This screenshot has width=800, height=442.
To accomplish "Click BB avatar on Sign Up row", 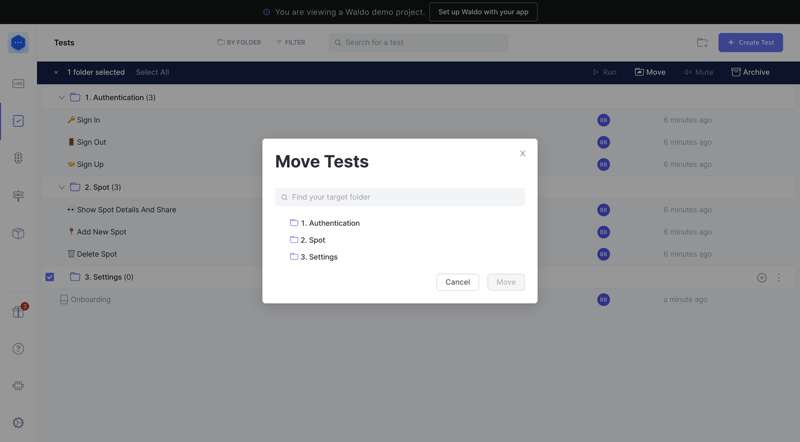I will pos(604,164).
